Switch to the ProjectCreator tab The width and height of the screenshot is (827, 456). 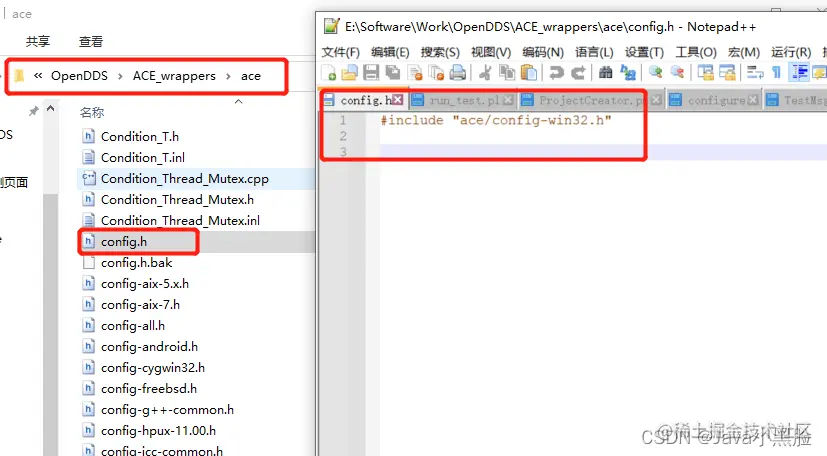[591, 100]
